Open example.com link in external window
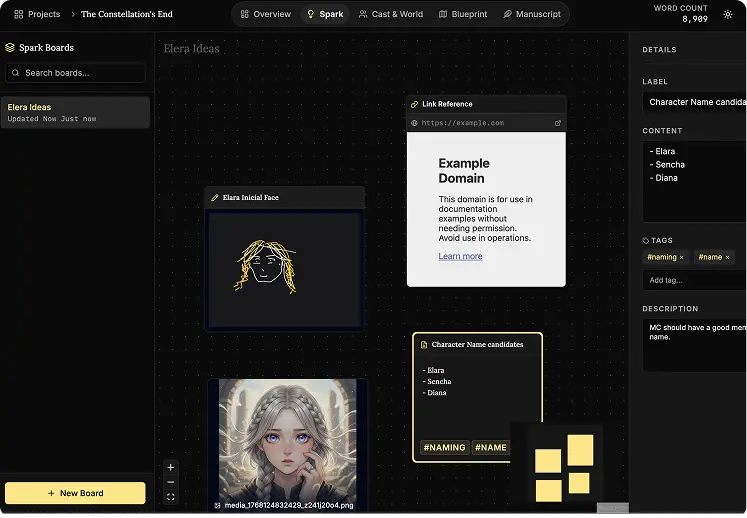This screenshot has height=518, width=747. pyautogui.click(x=558, y=123)
